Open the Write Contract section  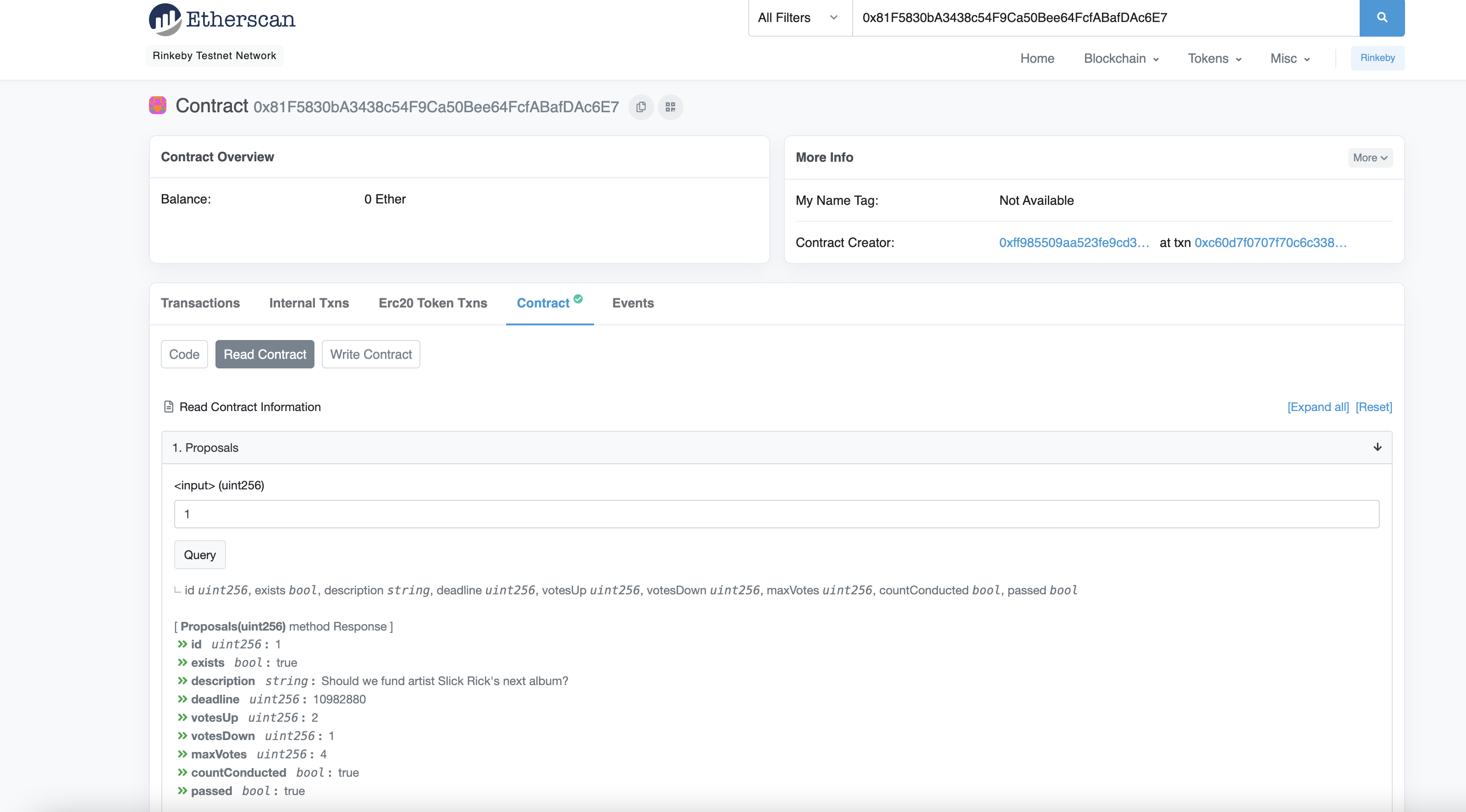370,354
